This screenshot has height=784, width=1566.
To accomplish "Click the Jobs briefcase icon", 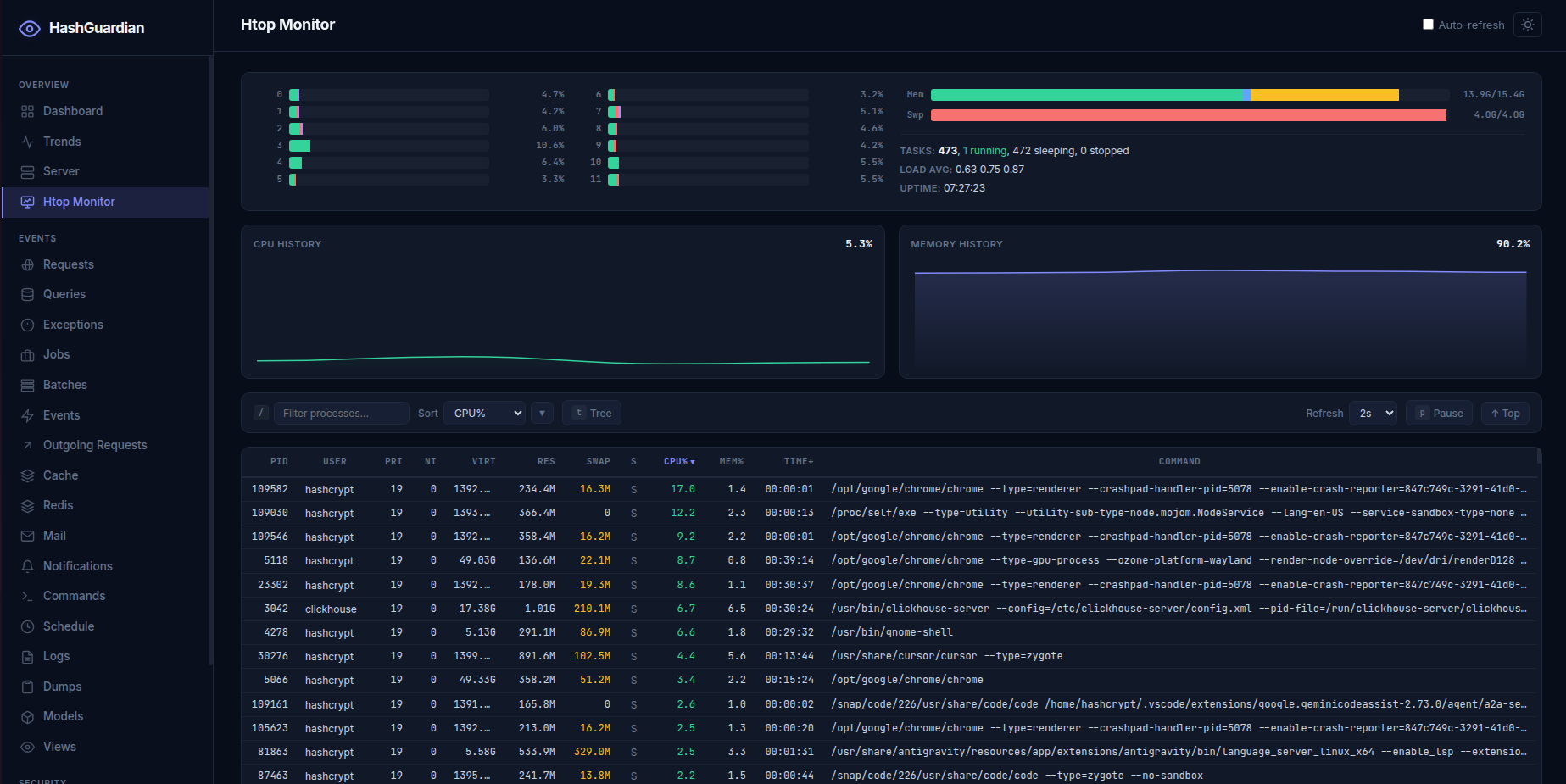I will pos(27,354).
